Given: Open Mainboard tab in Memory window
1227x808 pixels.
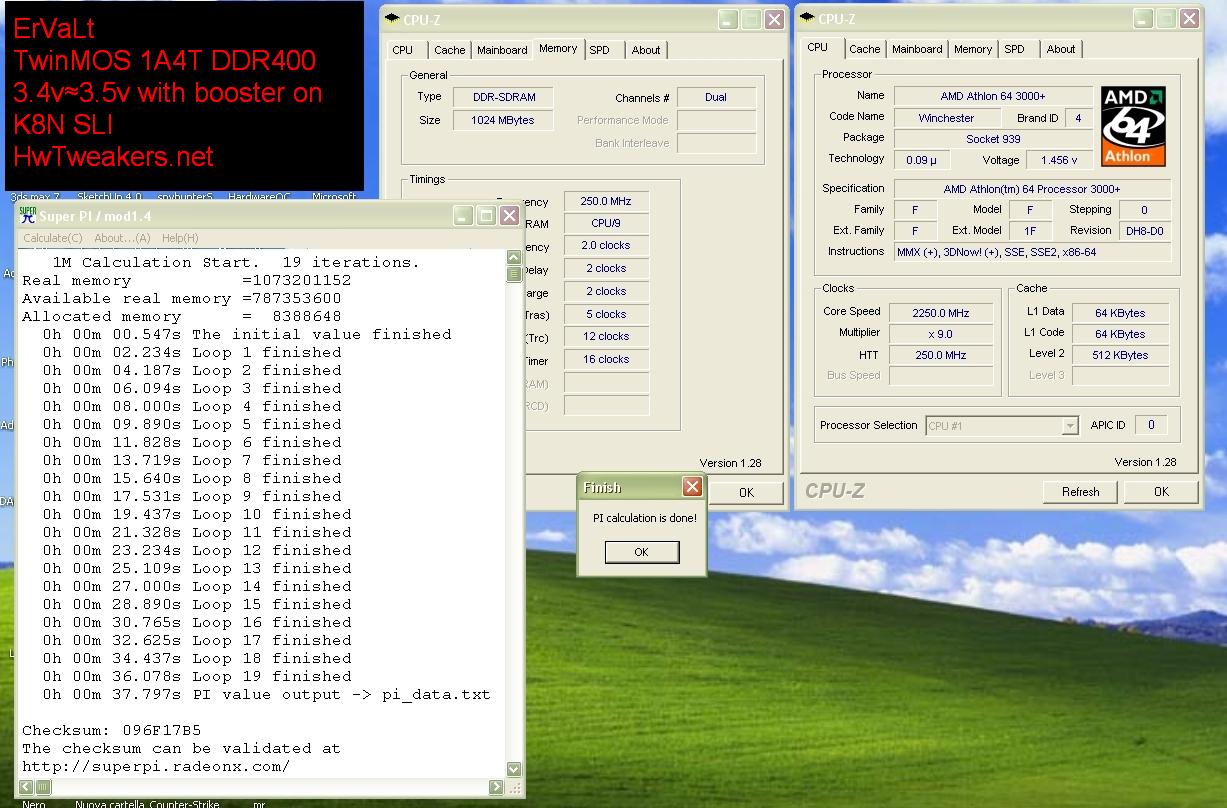Looking at the screenshot, I should (502, 50).
